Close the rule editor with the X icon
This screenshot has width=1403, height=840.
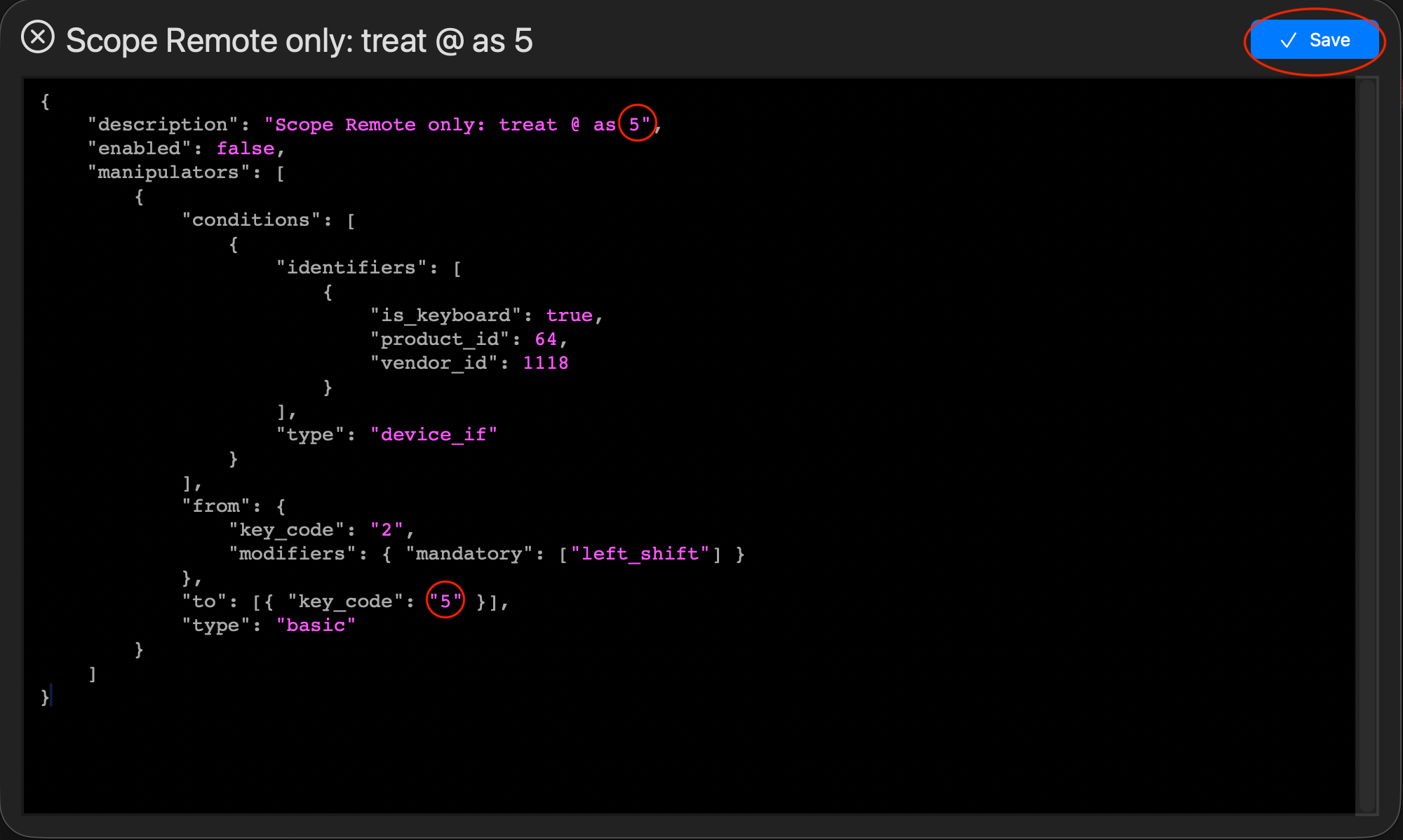(x=38, y=38)
